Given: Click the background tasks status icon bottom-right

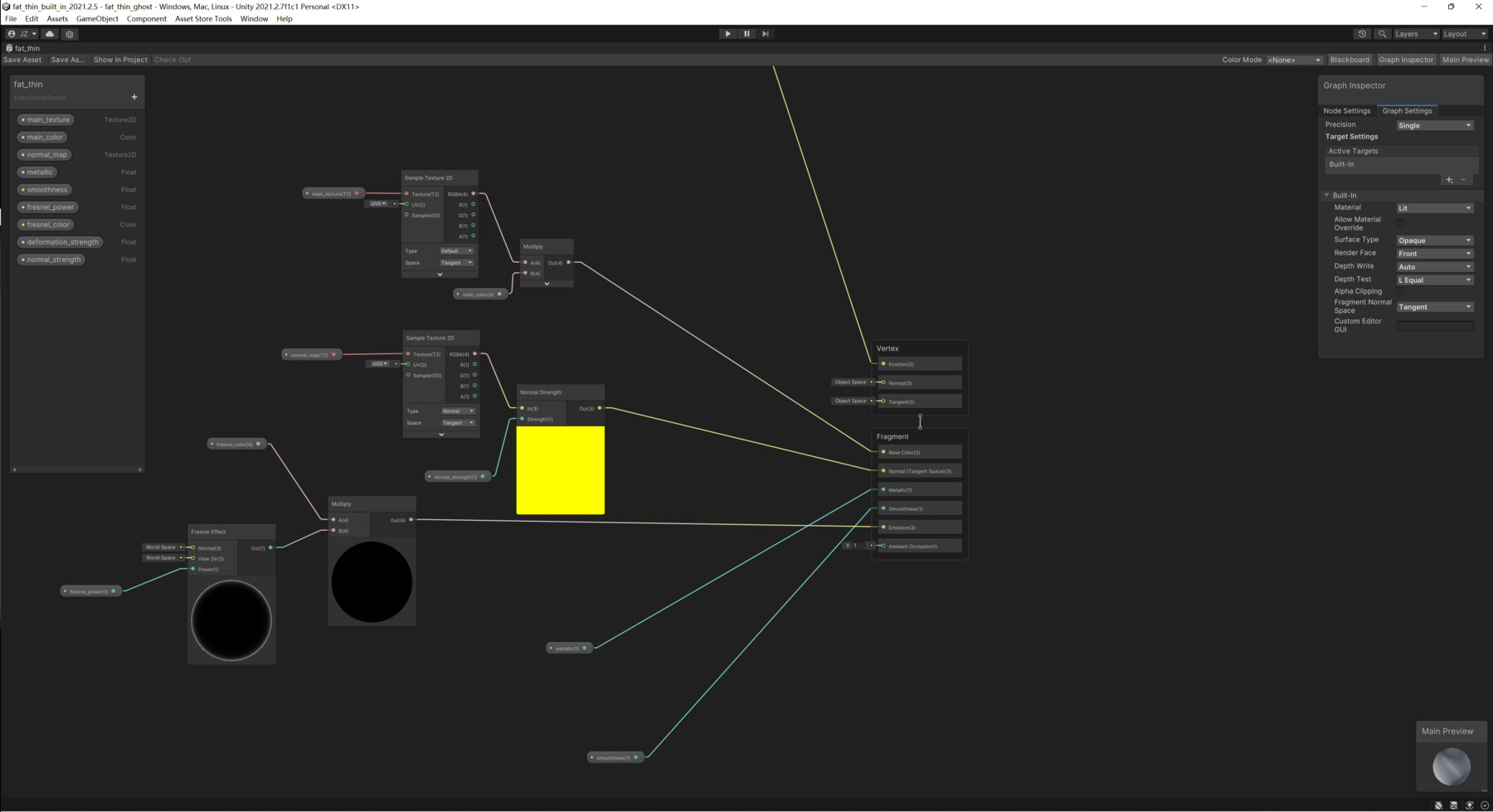Looking at the screenshot, I should click(x=1484, y=805).
